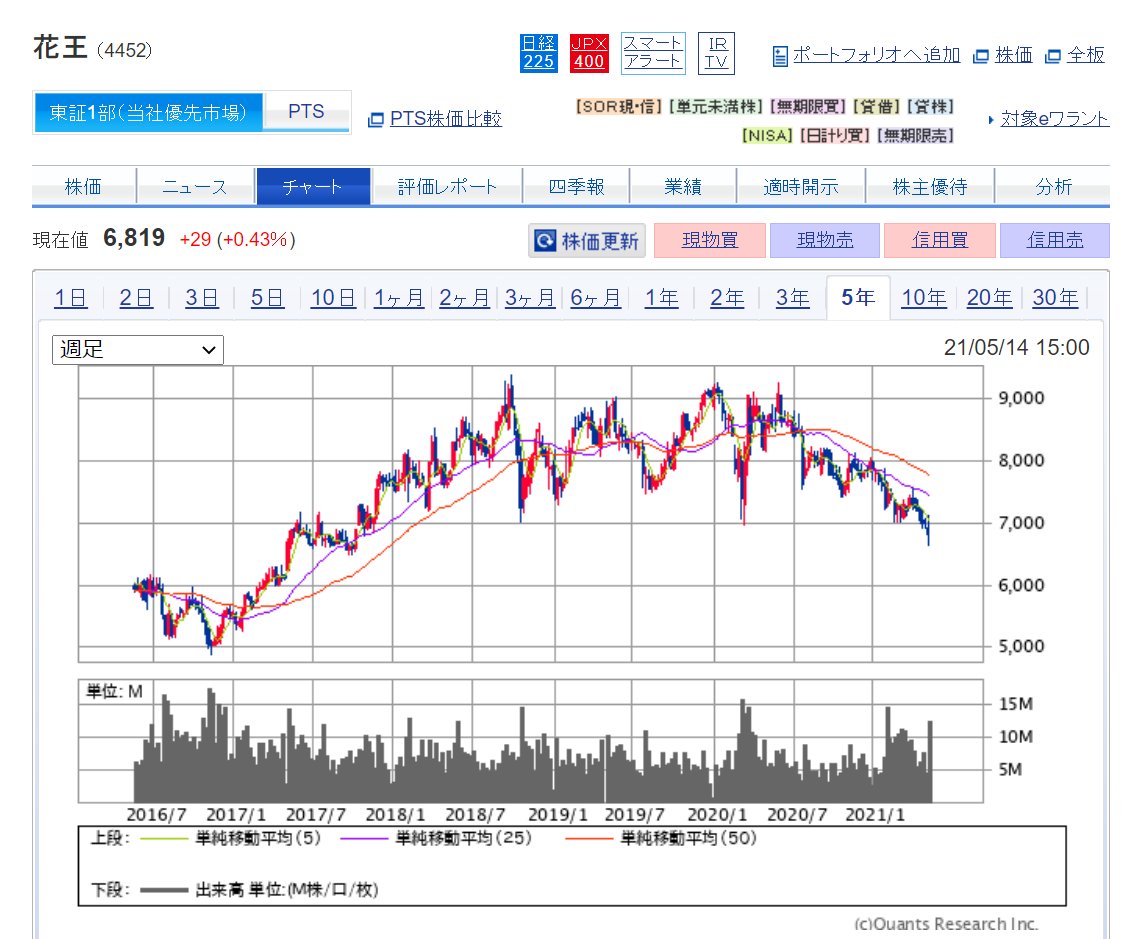The image size is (1122, 939).
Task: Open the PTS株価比較 link
Action: tap(446, 119)
